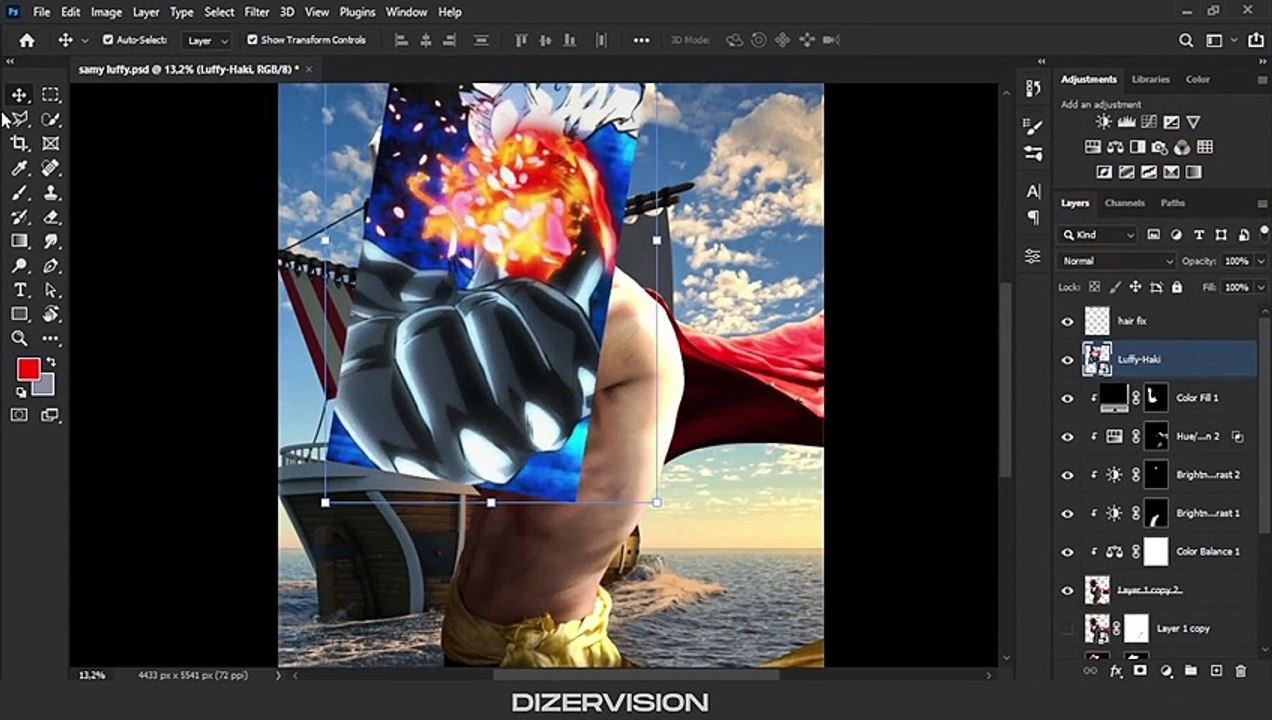1272x720 pixels.
Task: Select the Horizontal Type tool
Action: click(19, 290)
